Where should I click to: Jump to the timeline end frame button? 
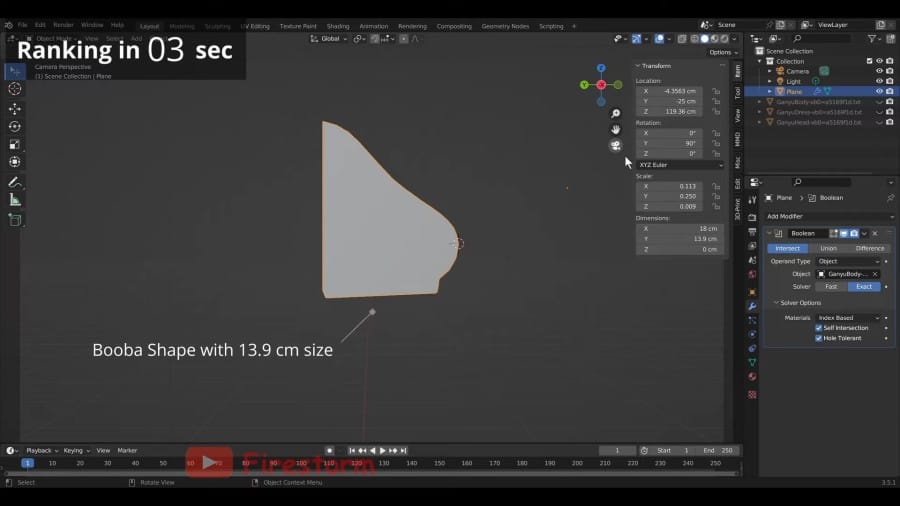404,451
